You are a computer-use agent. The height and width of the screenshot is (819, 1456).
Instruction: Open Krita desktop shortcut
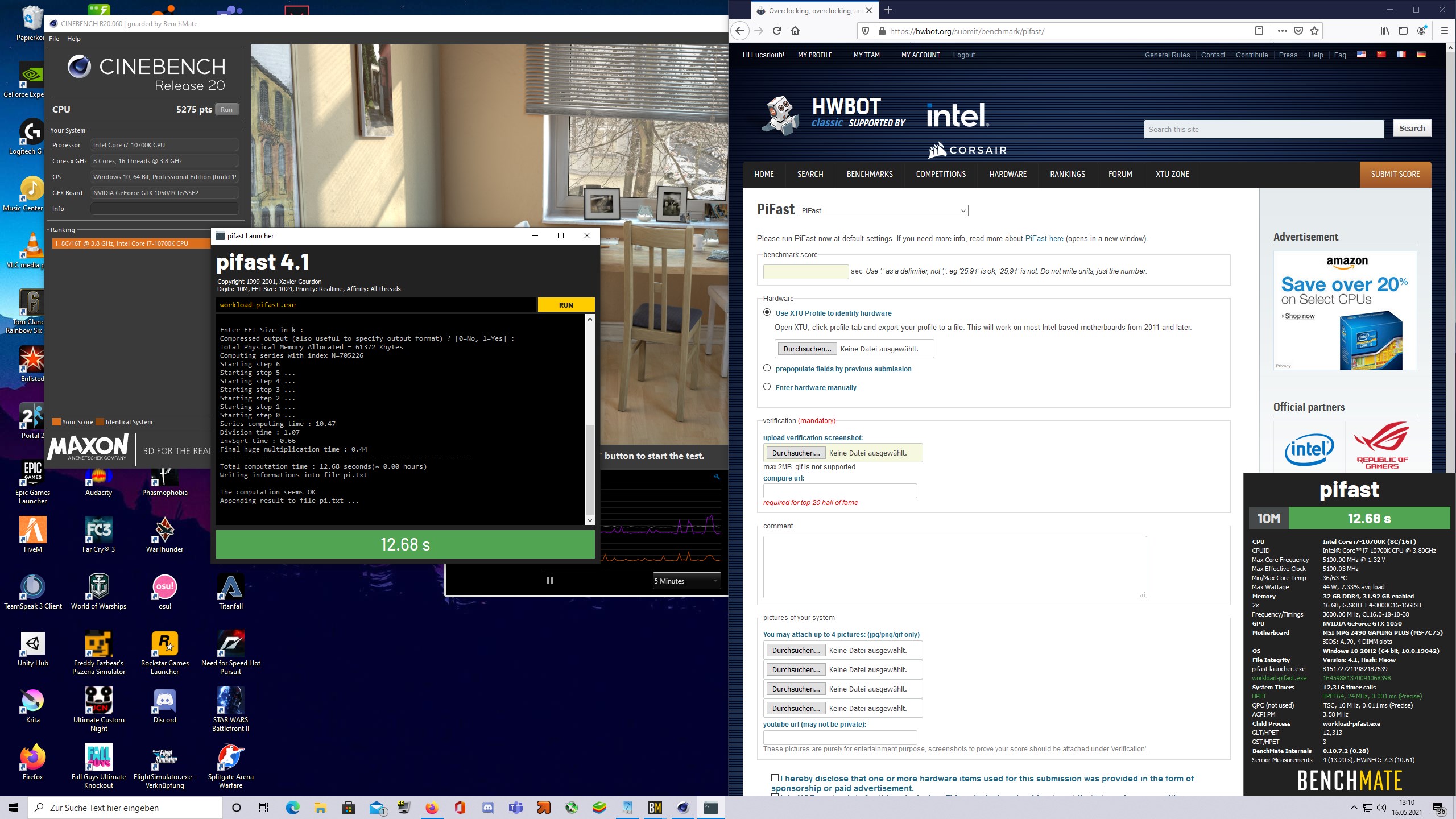(33, 705)
